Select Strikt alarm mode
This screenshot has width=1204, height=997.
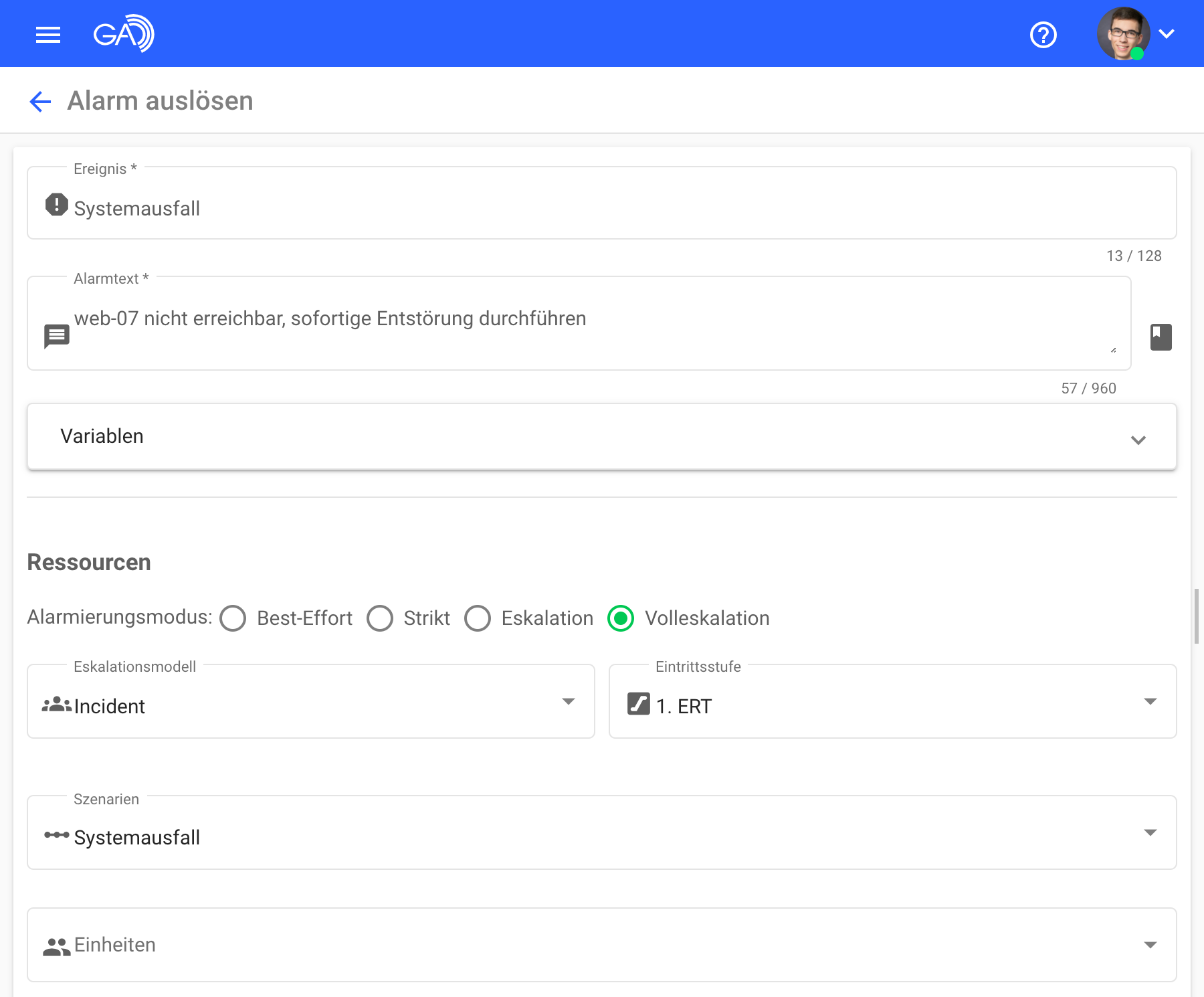point(380,618)
